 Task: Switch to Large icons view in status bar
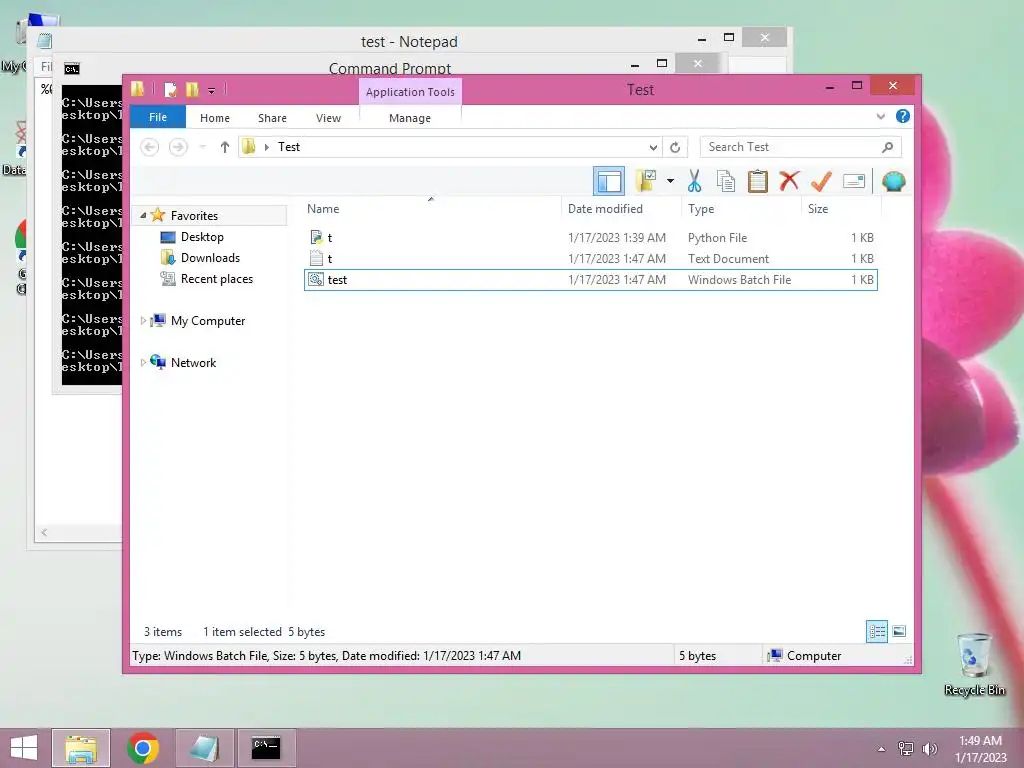click(899, 631)
